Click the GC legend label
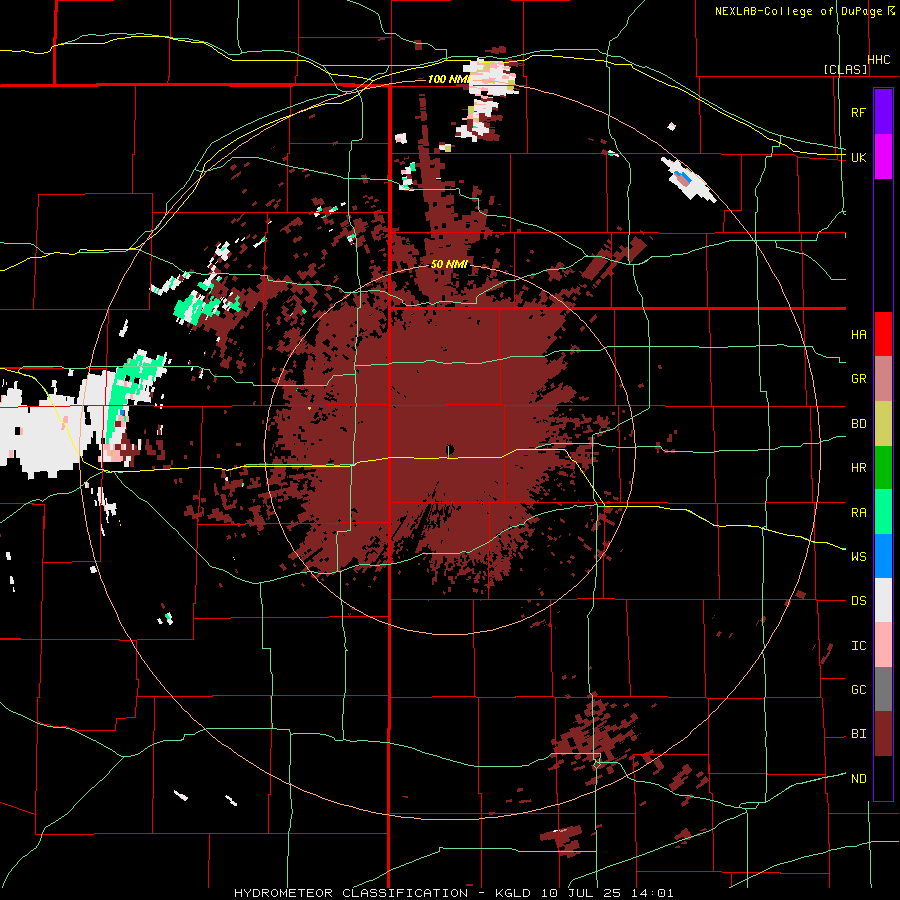This screenshot has height=900, width=900. [859, 690]
